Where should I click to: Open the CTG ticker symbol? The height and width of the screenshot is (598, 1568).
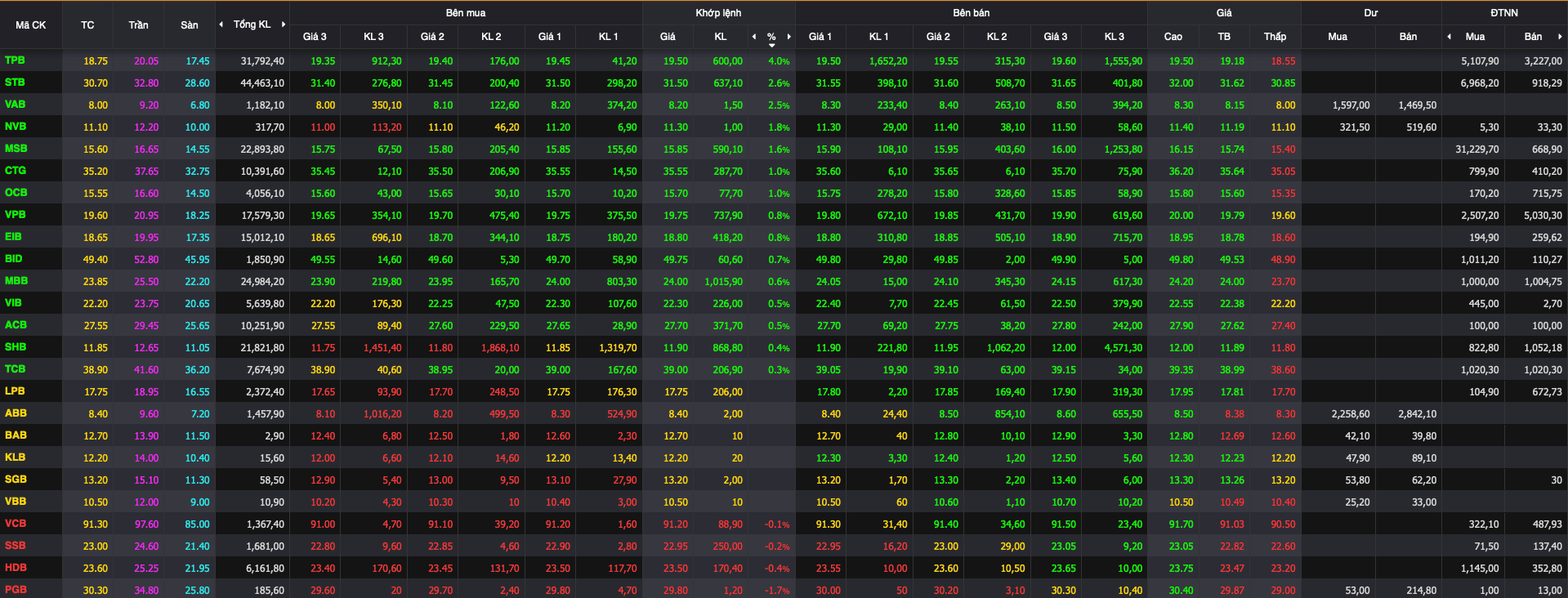[x=15, y=171]
